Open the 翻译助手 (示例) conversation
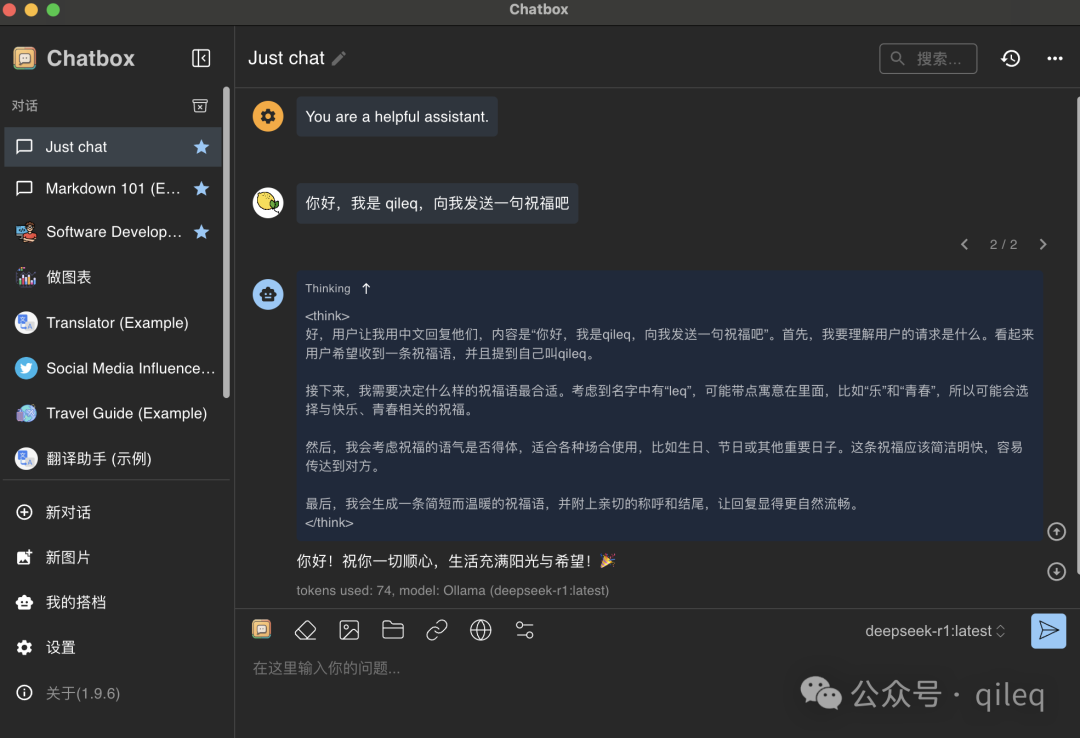 (x=113, y=458)
